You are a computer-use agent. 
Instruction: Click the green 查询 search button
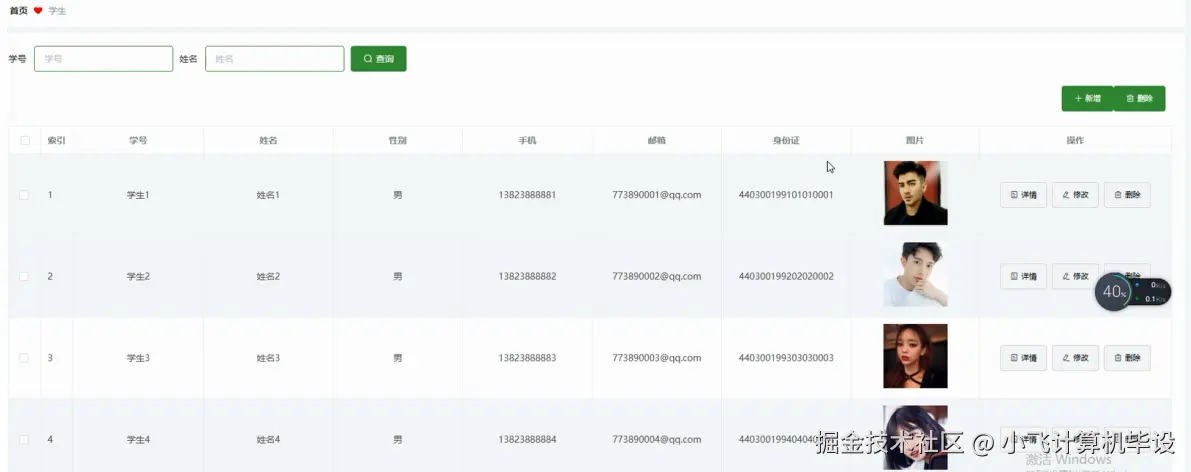pos(378,59)
